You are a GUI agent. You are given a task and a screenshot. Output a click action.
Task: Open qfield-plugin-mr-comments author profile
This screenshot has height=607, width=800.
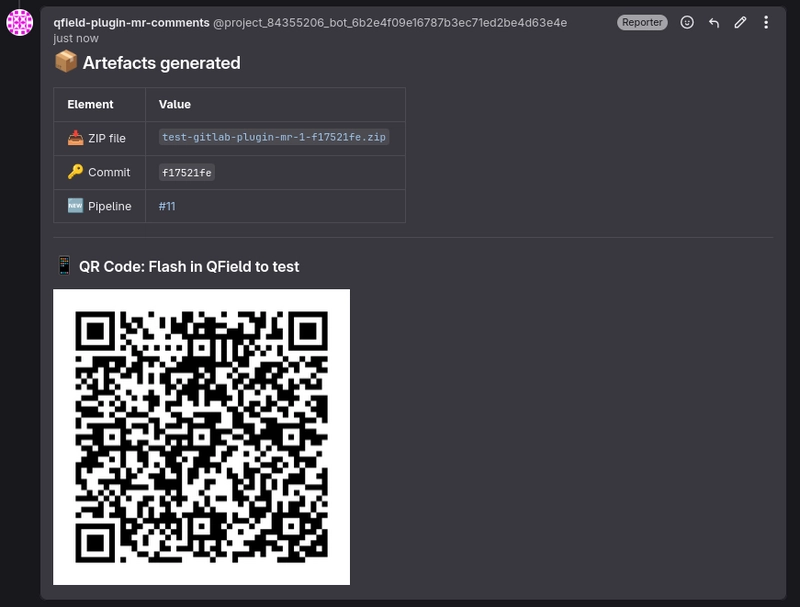[131, 22]
